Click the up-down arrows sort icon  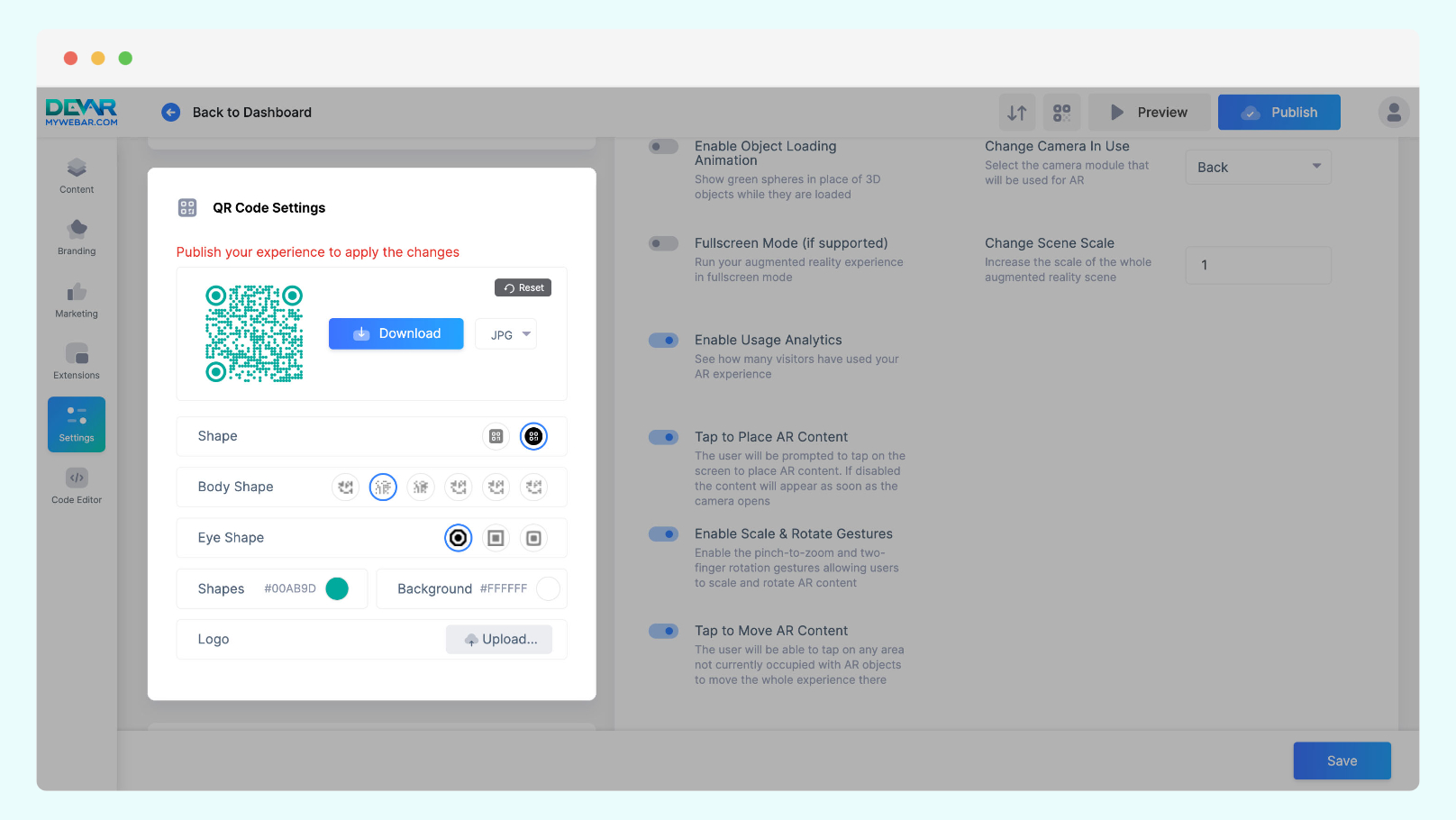click(x=1017, y=113)
